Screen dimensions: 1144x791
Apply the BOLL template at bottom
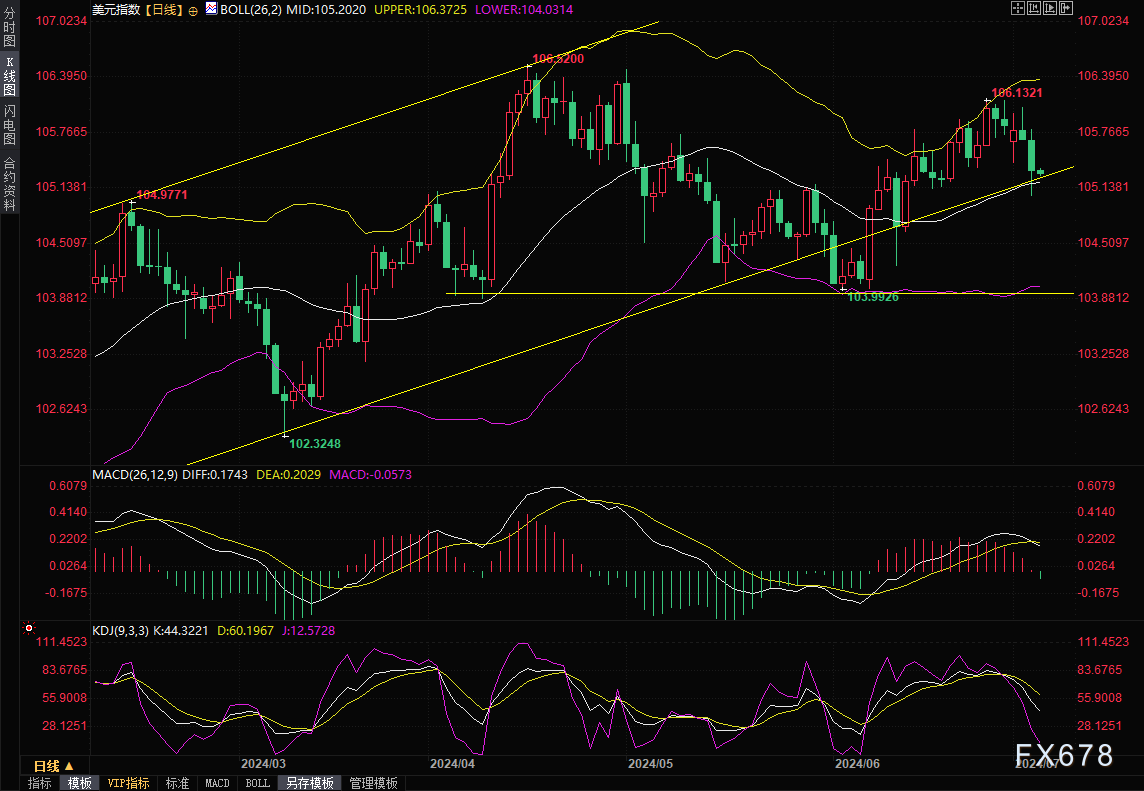(x=257, y=783)
